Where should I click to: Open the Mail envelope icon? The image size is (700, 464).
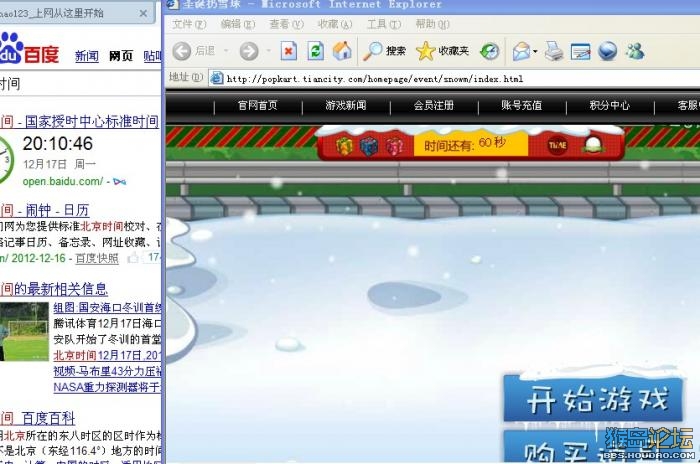click(x=521, y=51)
